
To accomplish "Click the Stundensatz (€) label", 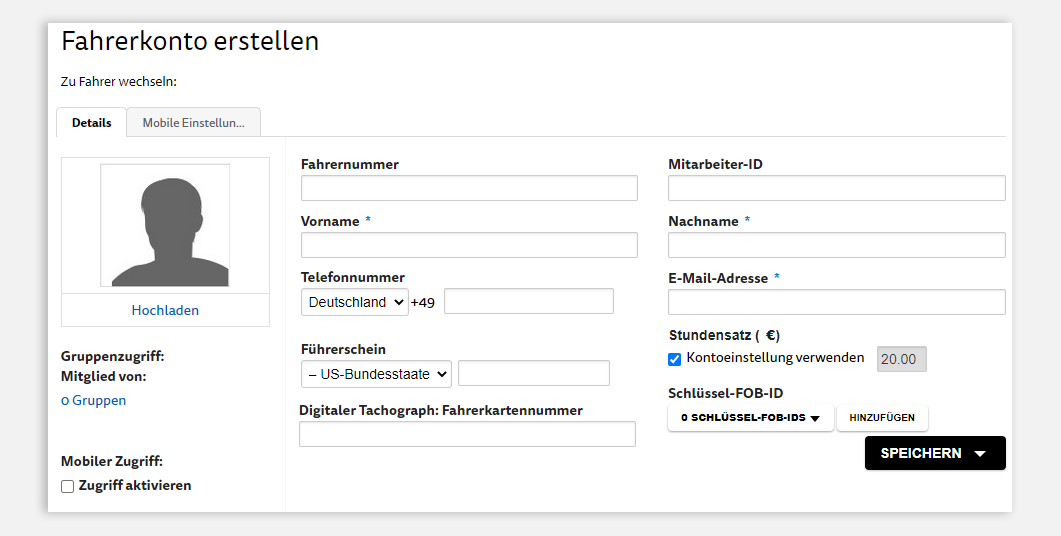I will tap(724, 335).
